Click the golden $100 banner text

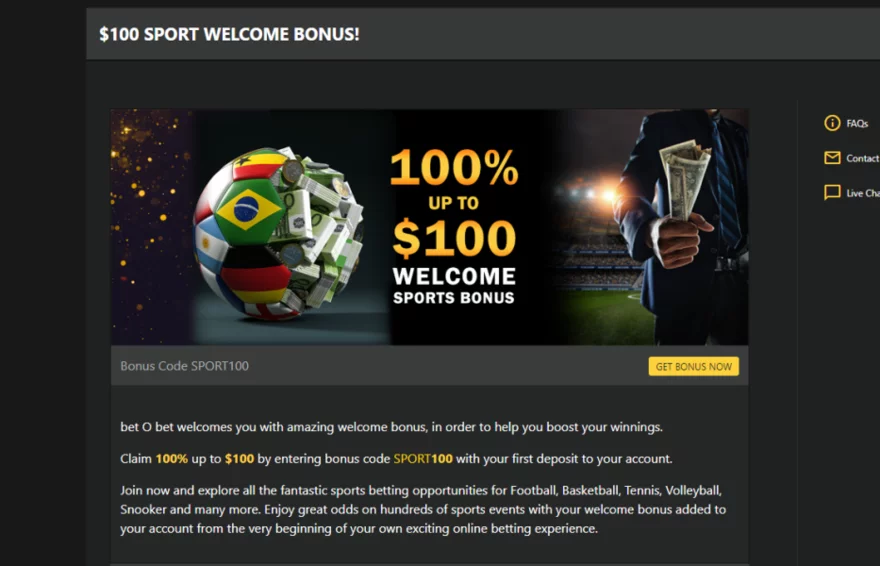point(454,238)
